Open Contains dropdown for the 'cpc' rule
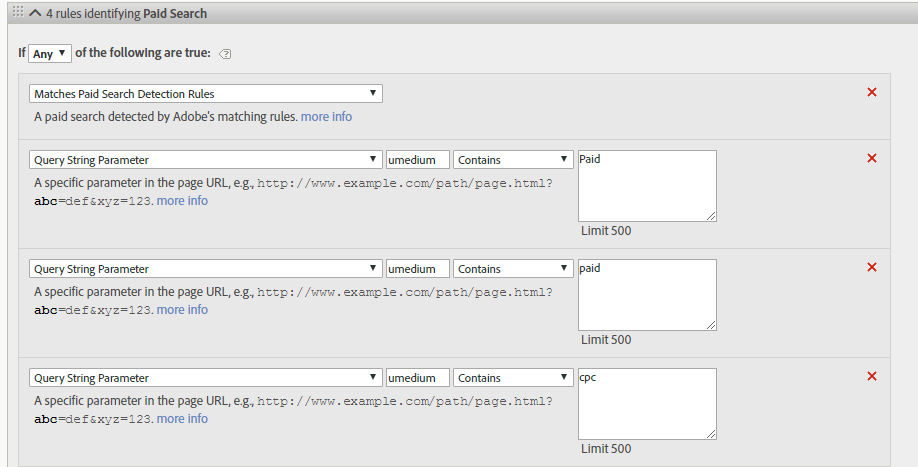 click(x=512, y=378)
